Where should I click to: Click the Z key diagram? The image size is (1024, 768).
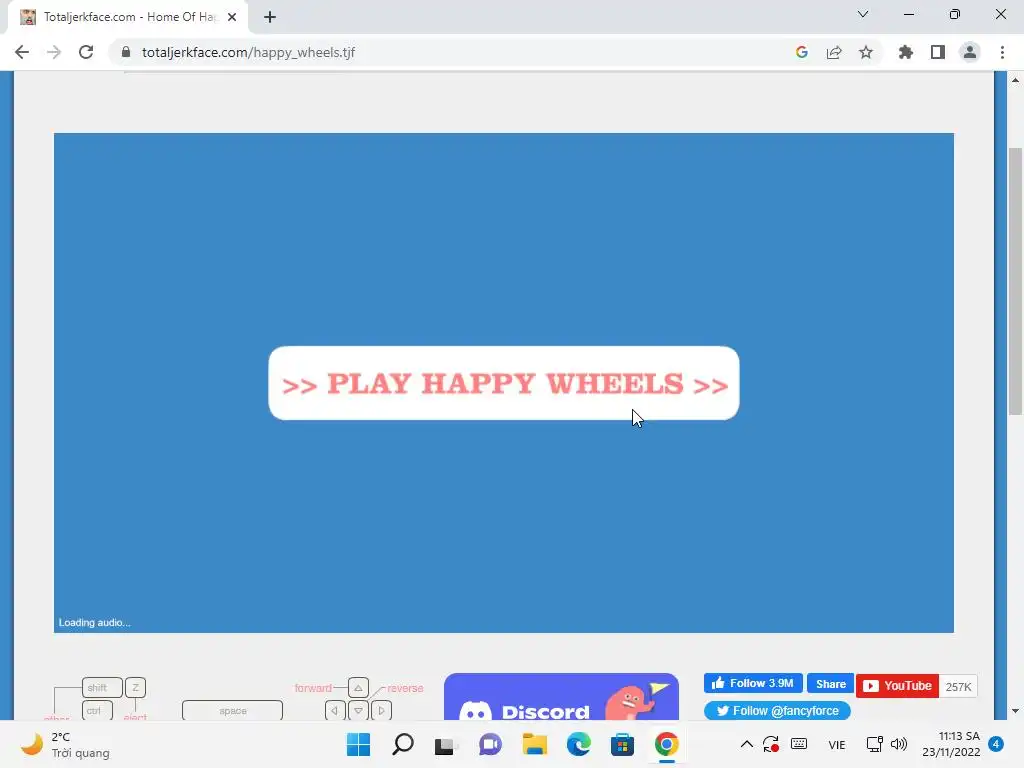[x=135, y=688]
